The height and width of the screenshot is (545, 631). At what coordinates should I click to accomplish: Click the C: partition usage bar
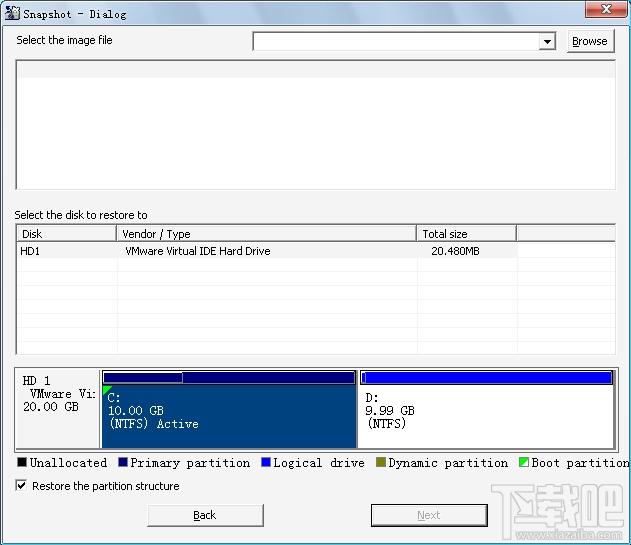229,378
